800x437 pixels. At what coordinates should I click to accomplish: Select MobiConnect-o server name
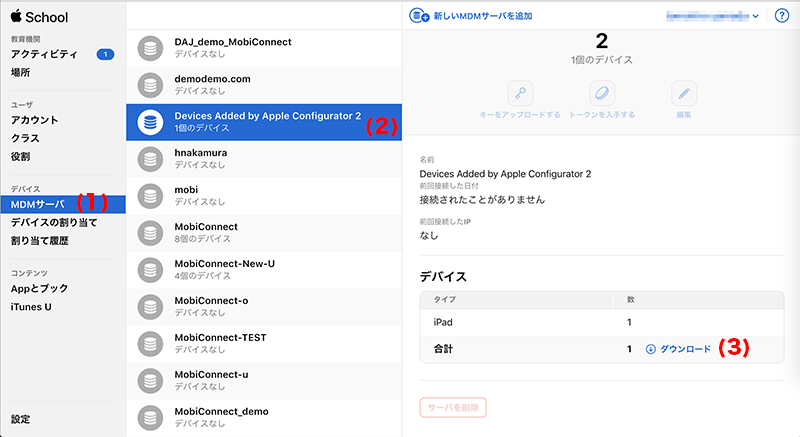[x=211, y=301]
